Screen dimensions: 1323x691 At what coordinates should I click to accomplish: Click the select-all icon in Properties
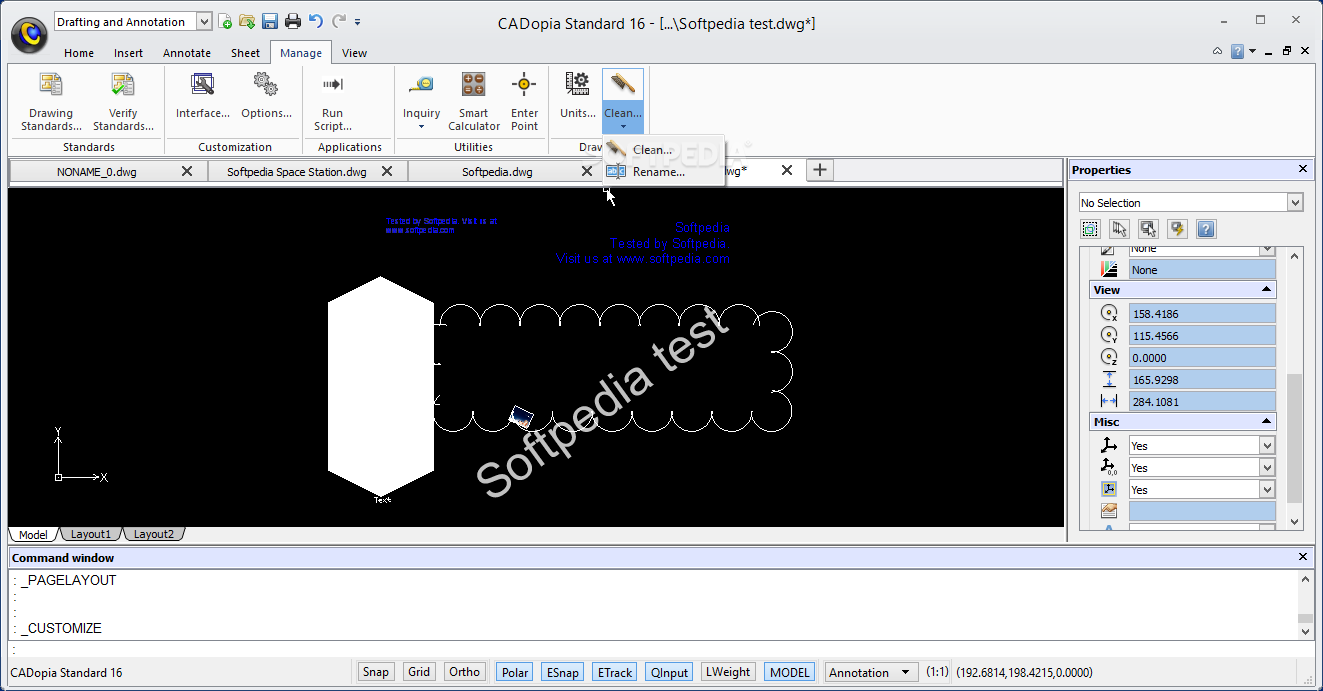pyautogui.click(x=1090, y=229)
